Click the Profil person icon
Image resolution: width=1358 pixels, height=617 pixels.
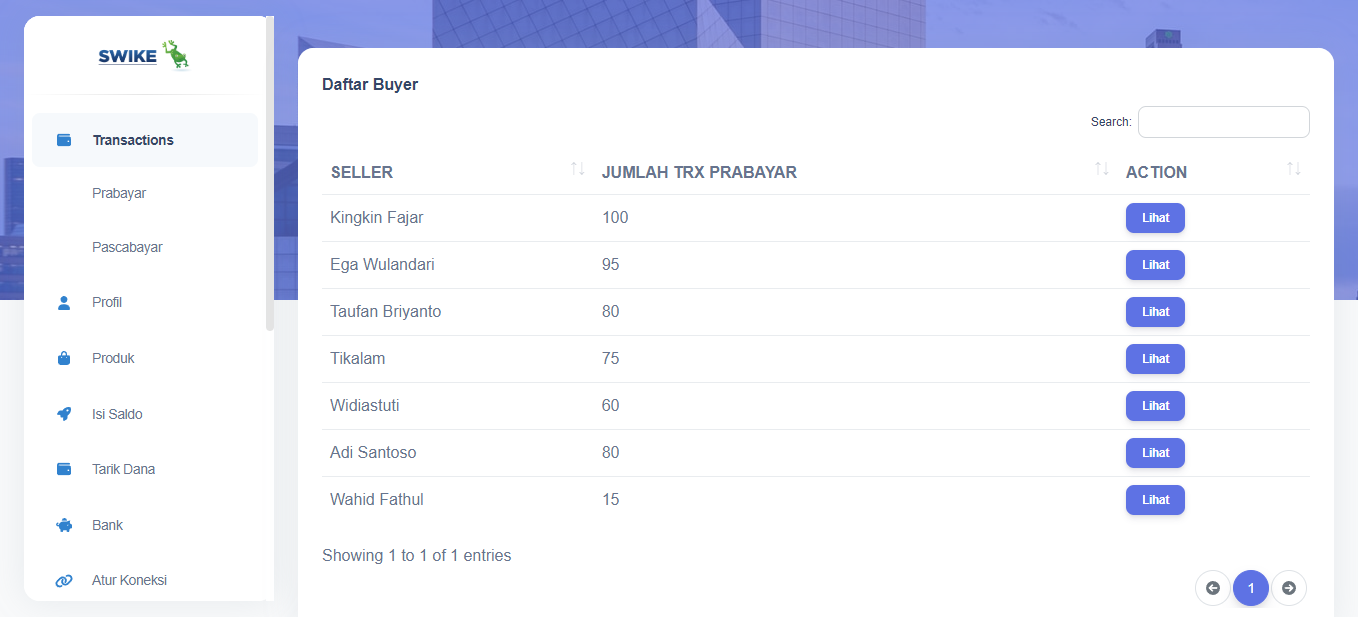(x=64, y=302)
